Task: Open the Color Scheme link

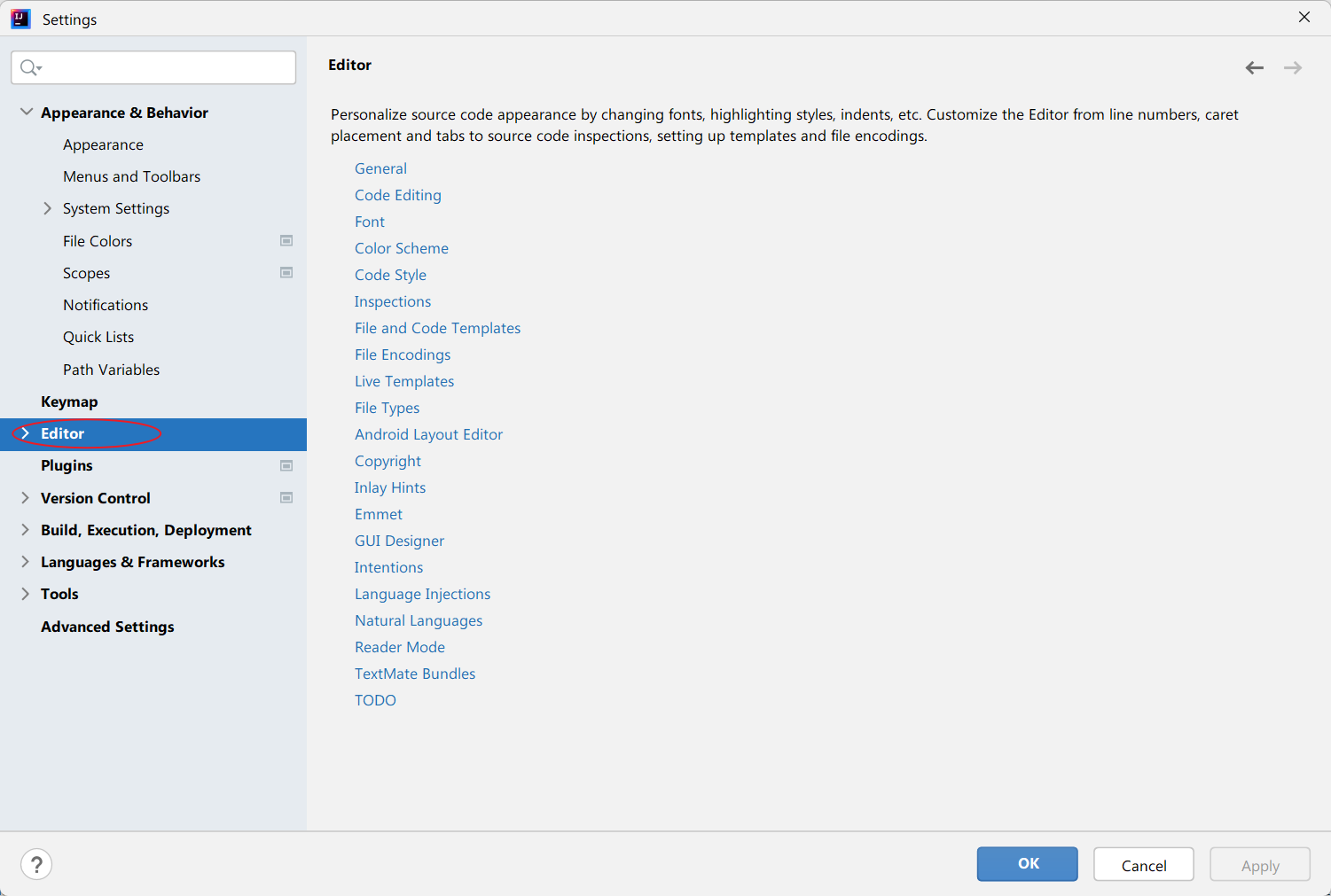Action: 402,248
